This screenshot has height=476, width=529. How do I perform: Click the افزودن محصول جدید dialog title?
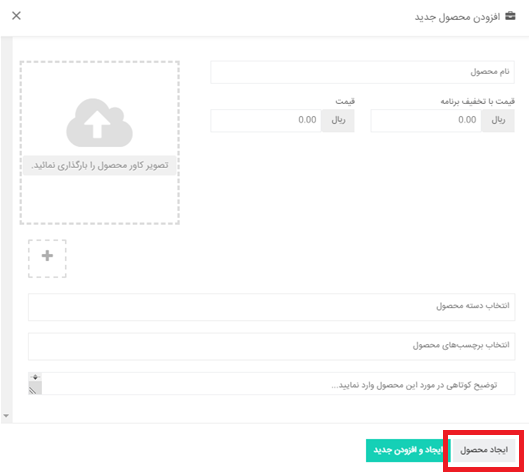[x=457, y=17]
